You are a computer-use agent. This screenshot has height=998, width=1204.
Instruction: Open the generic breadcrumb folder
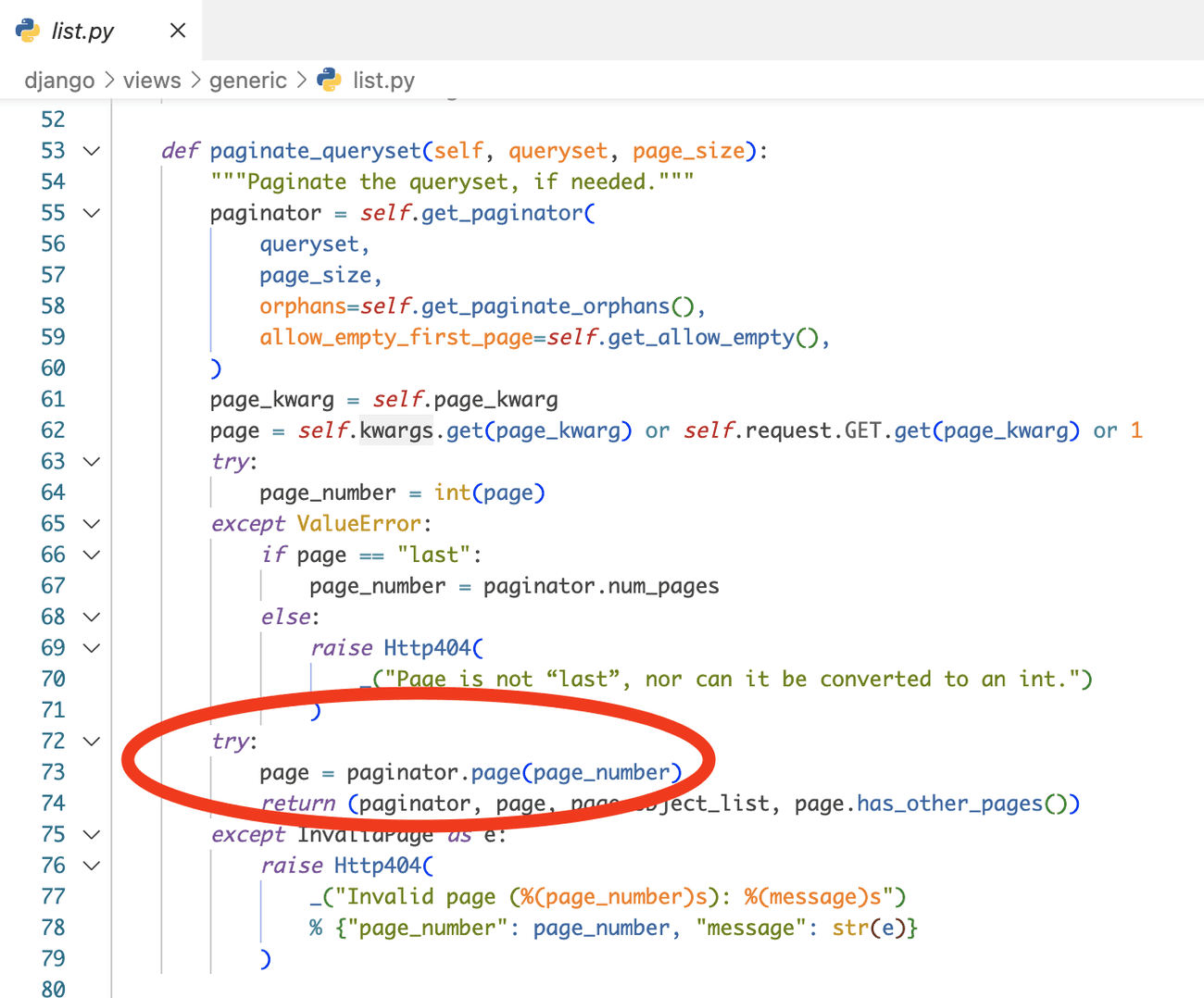pyautogui.click(x=248, y=81)
